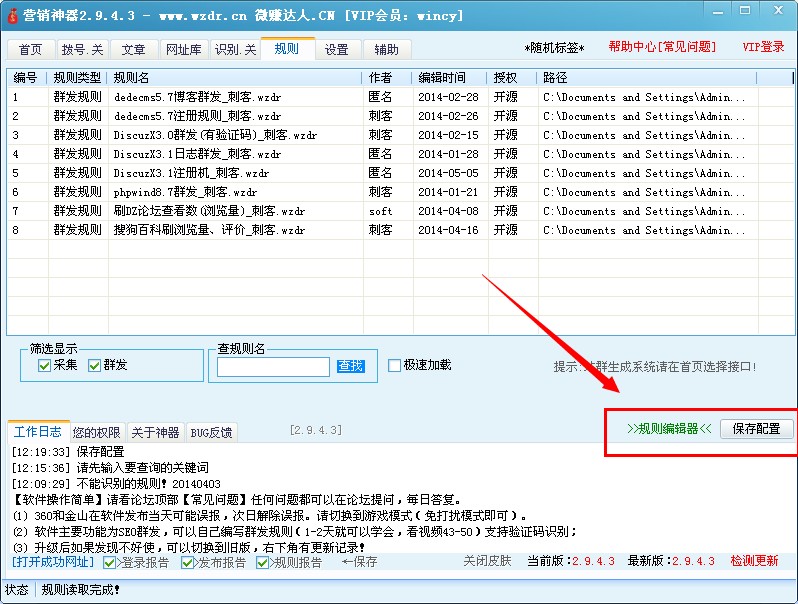Open the 首页 tab
The image size is (798, 604).
pyautogui.click(x=31, y=49)
